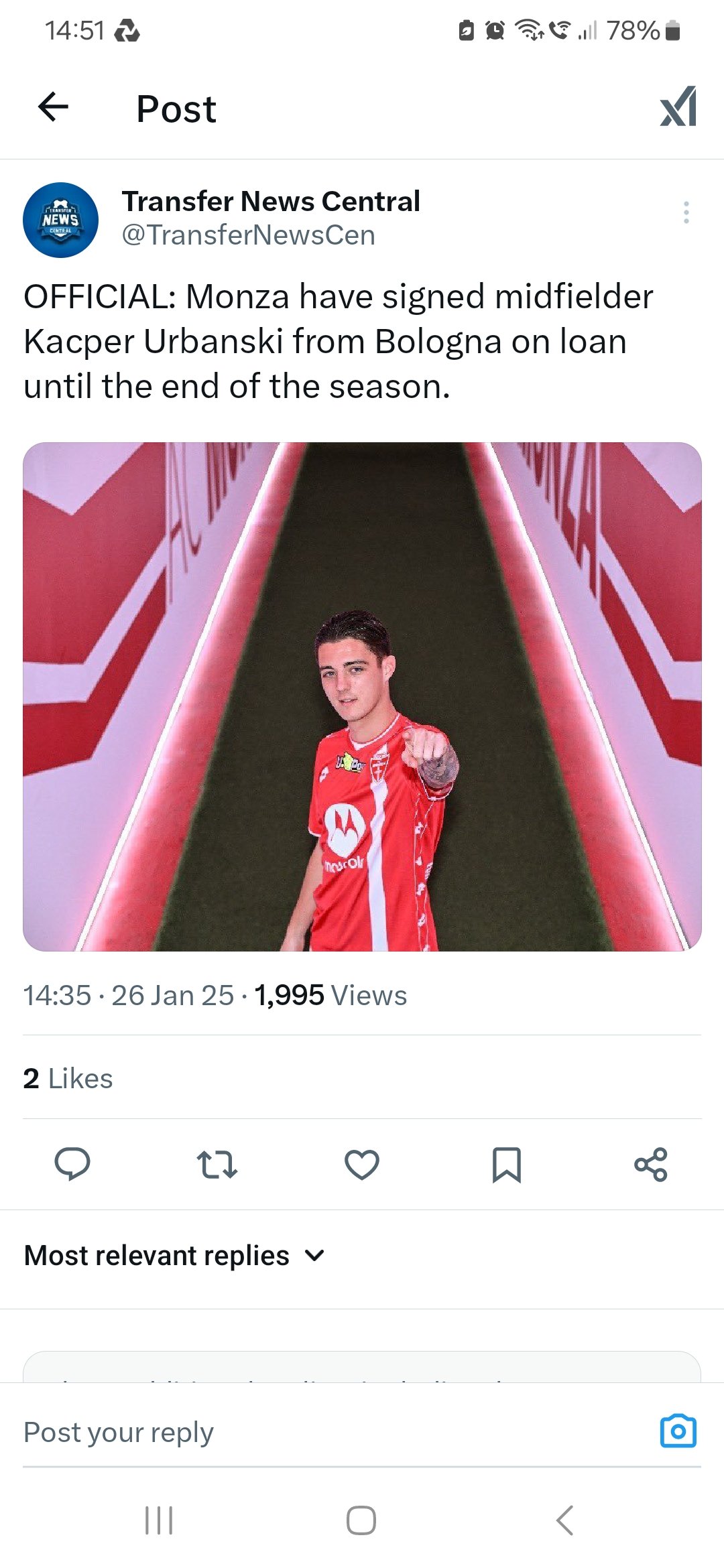Tap the camera icon in reply bar
724x1568 pixels.
point(678,1431)
